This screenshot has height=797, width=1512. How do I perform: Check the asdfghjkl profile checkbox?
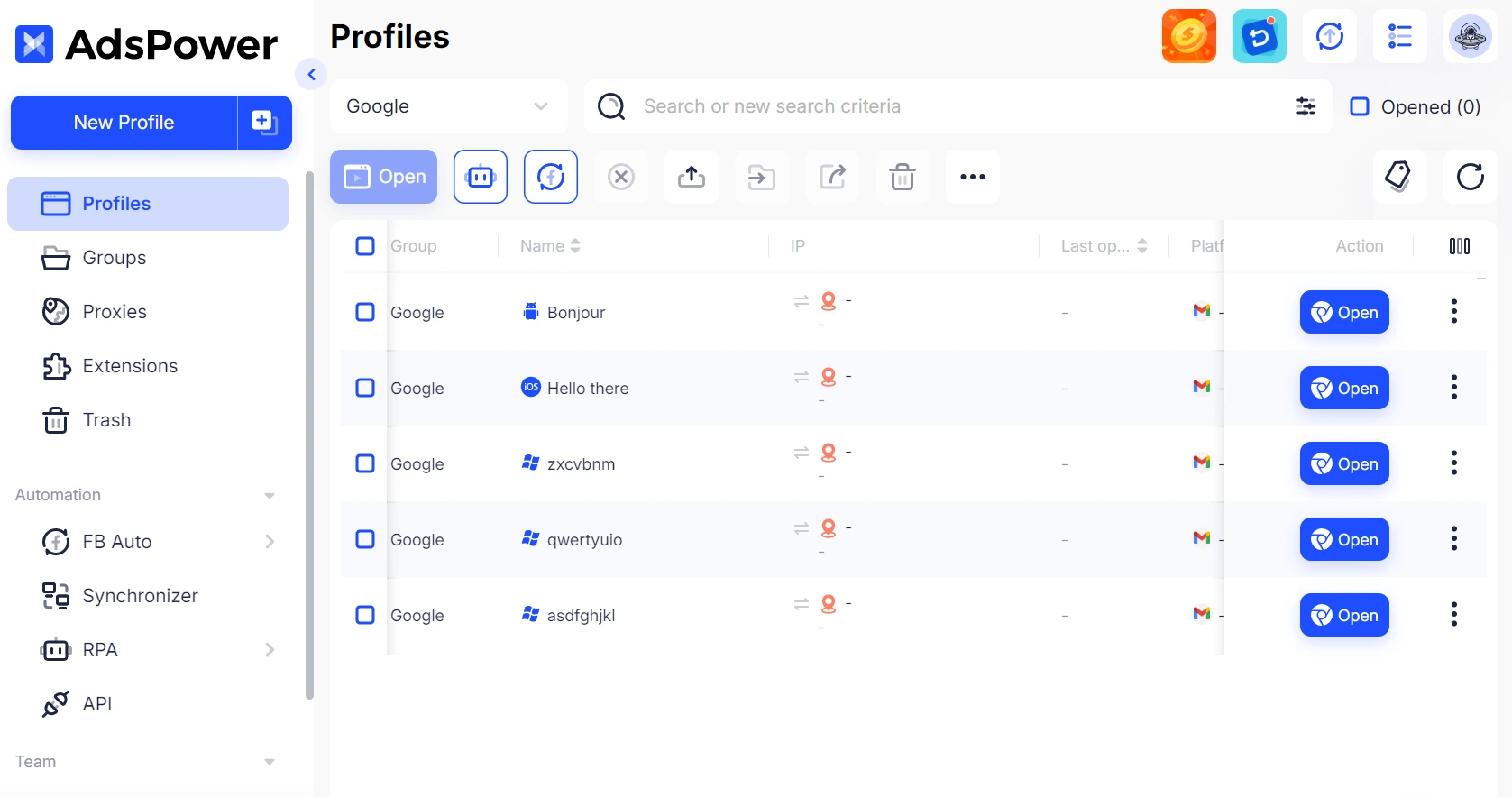pos(365,615)
